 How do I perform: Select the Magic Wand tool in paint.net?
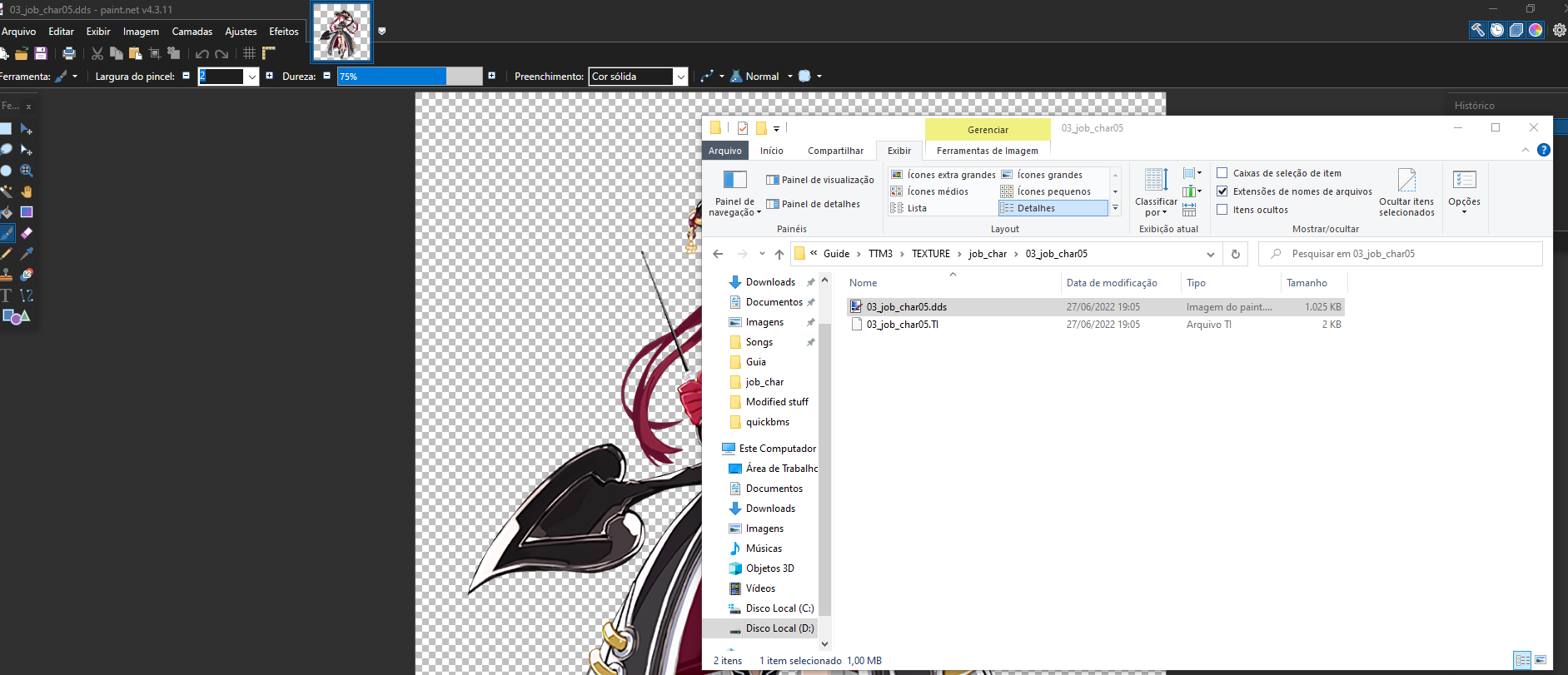click(7, 191)
